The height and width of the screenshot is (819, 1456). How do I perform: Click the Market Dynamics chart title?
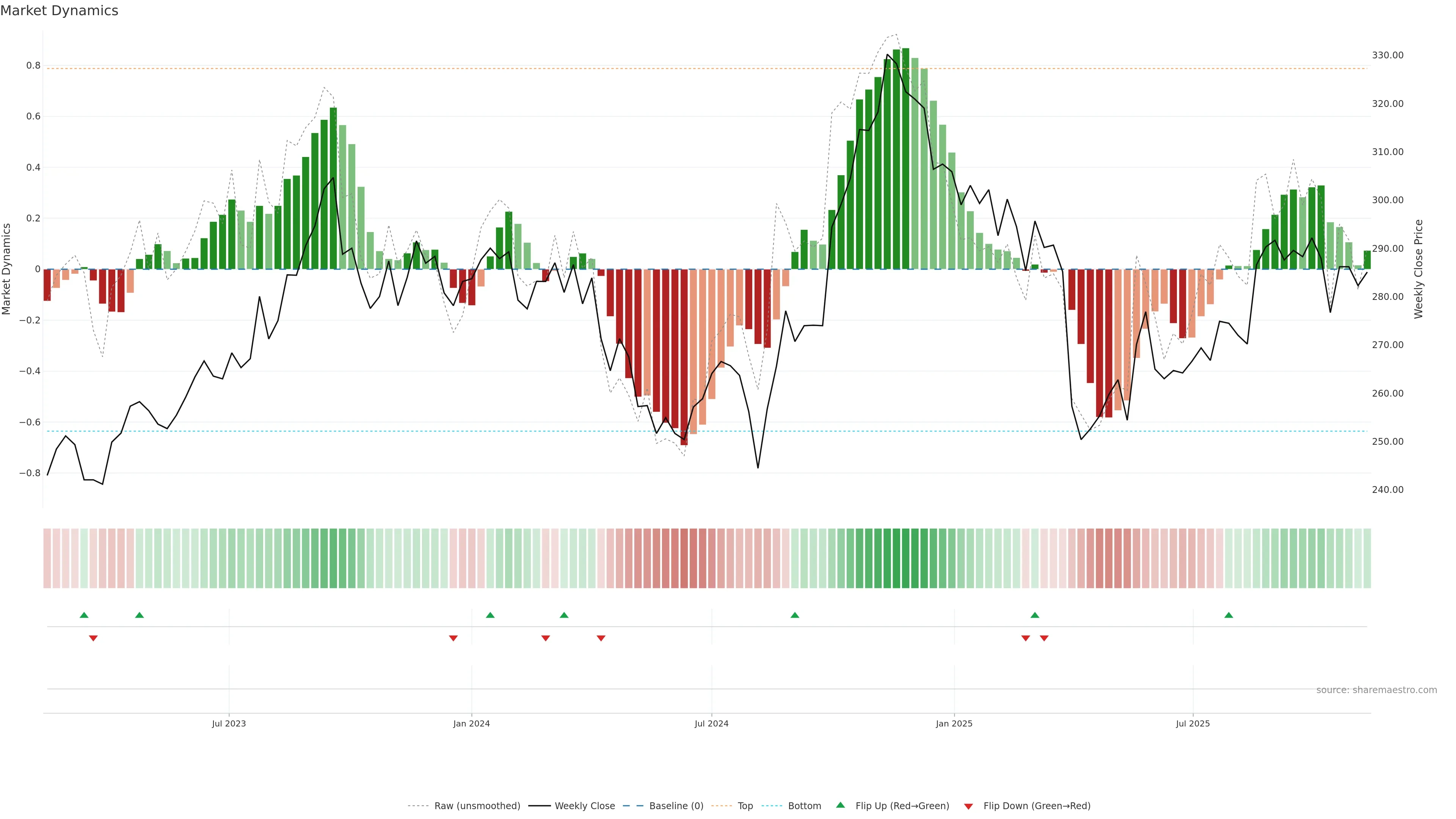coord(60,11)
